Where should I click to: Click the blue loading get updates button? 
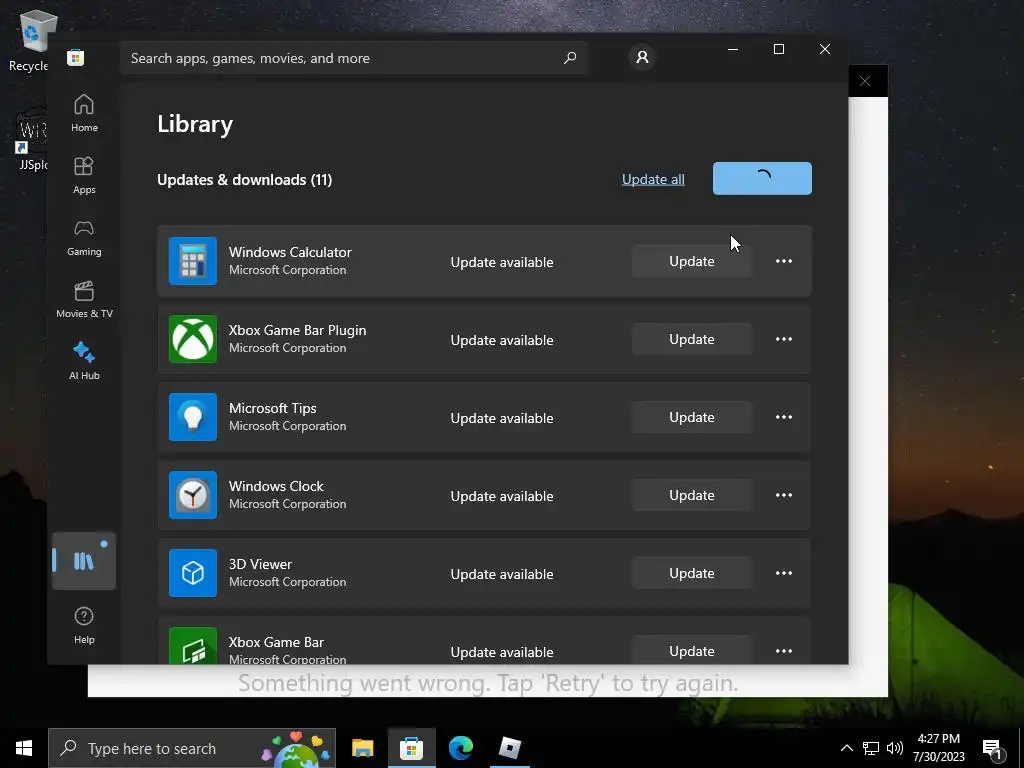[762, 178]
